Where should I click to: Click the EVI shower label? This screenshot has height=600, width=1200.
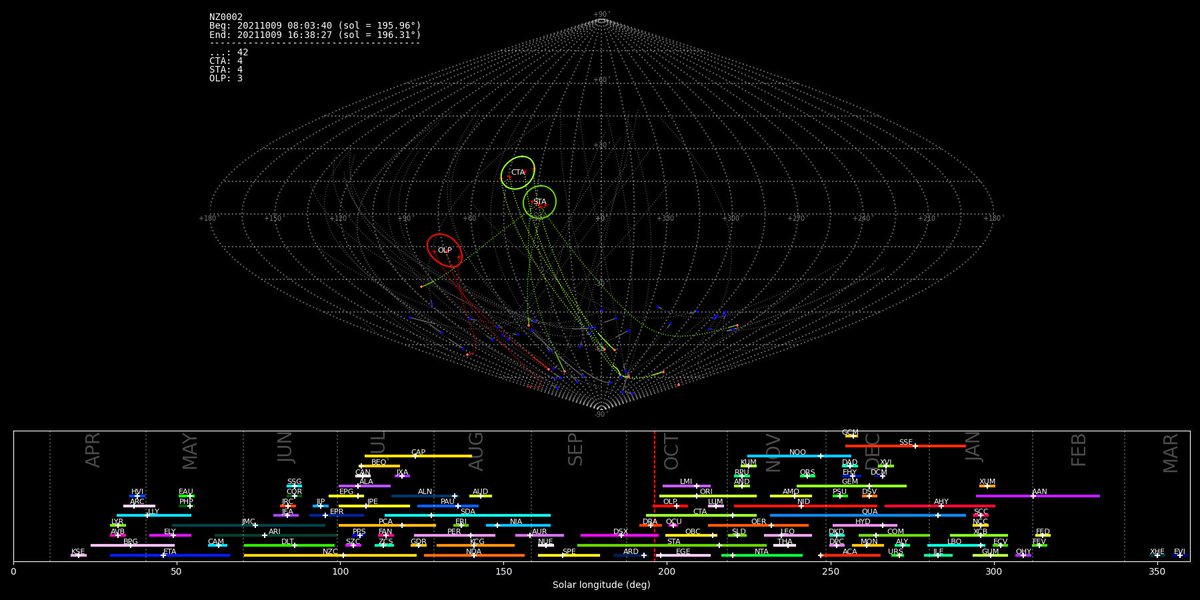(1179, 551)
